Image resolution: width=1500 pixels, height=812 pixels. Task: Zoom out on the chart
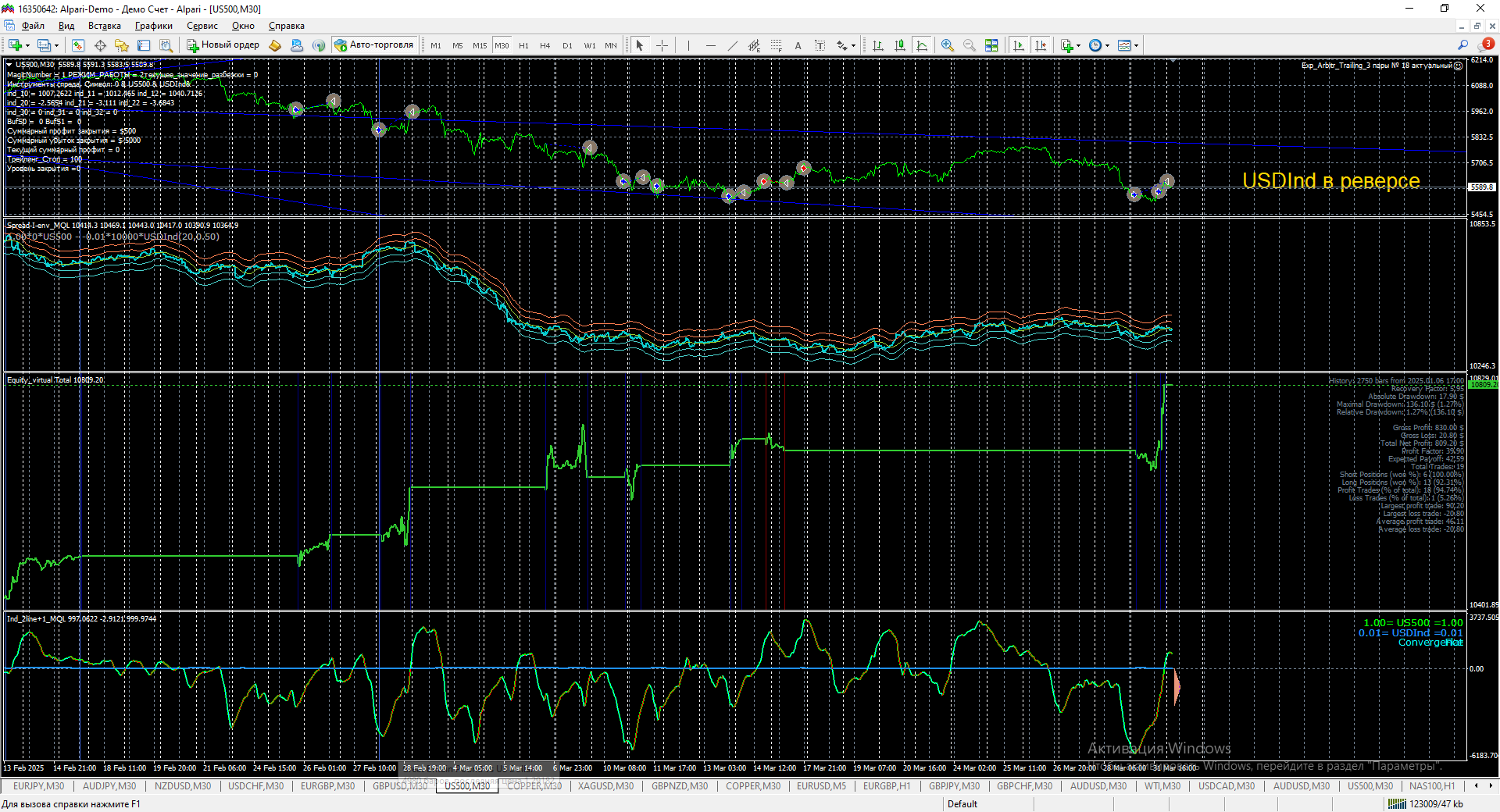click(970, 45)
